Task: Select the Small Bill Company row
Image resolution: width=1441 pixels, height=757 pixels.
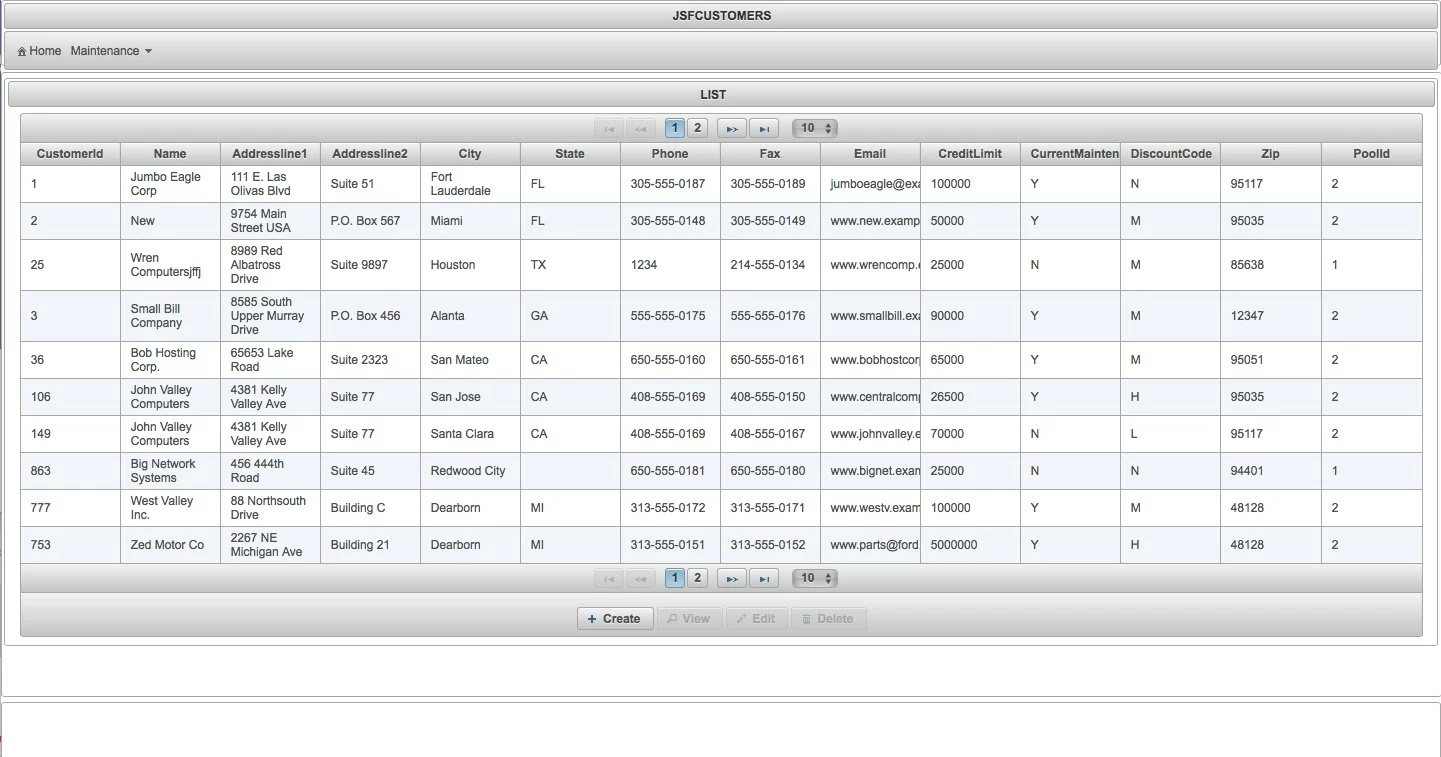Action: 721,316
